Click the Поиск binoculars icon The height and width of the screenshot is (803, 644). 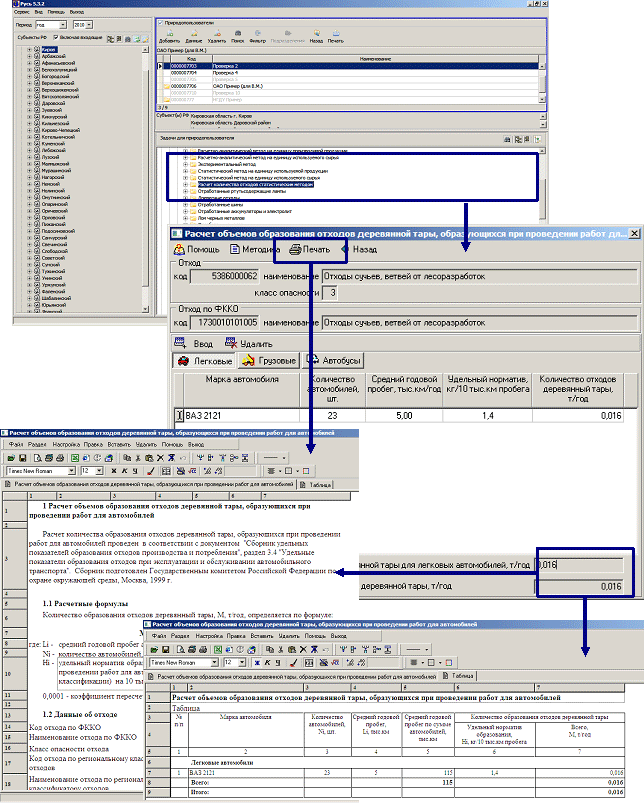tap(237, 35)
